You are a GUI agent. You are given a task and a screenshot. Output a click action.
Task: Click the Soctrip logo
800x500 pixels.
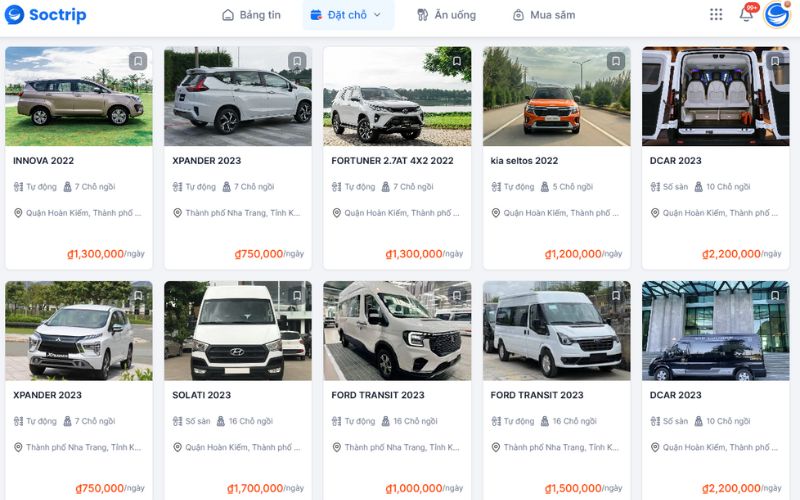(x=45, y=15)
